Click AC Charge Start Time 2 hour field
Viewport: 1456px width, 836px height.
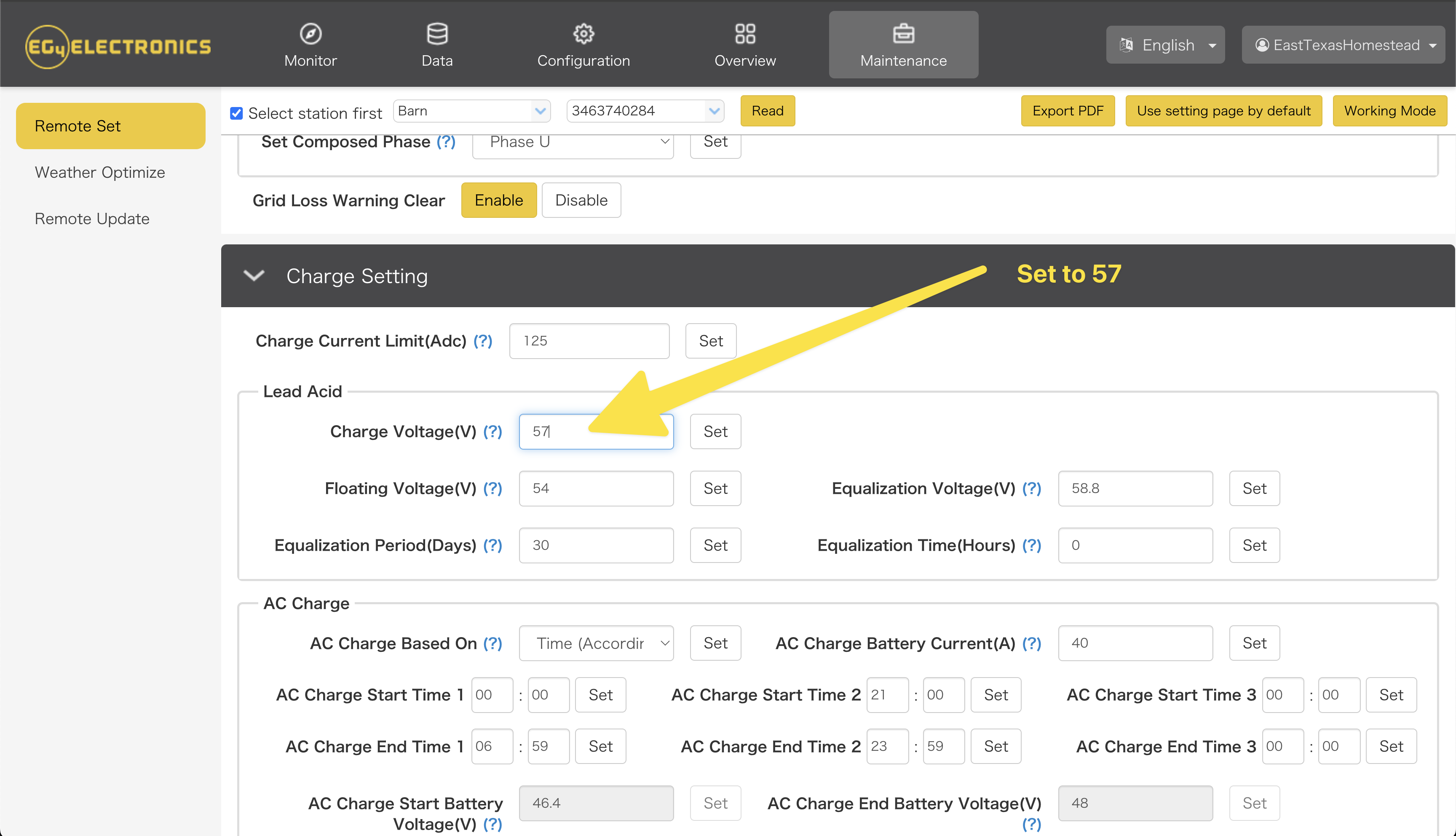click(x=887, y=695)
